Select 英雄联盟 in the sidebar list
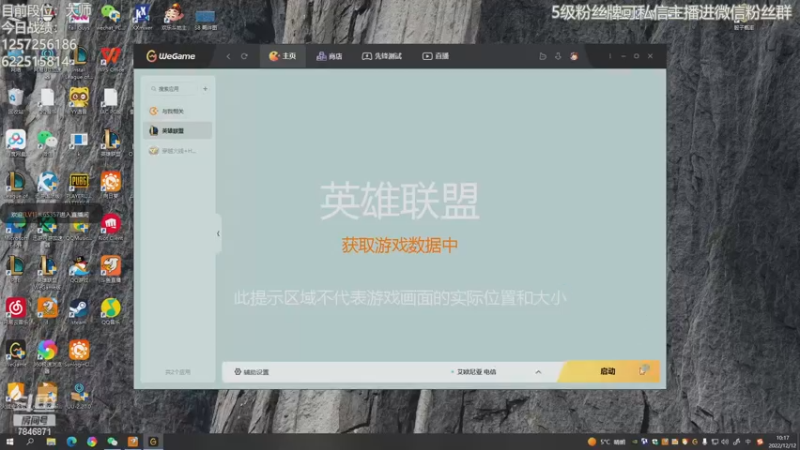The height and width of the screenshot is (450, 800). [x=178, y=131]
